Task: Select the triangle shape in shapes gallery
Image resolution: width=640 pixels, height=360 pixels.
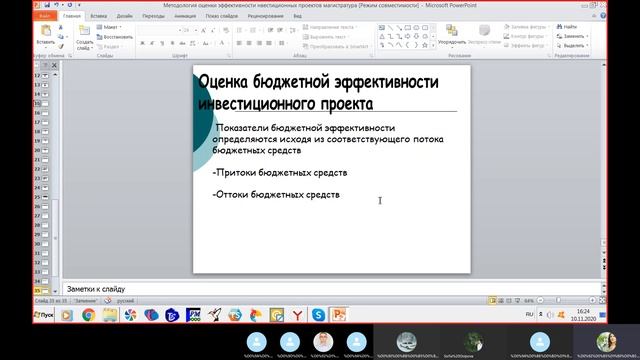Action: pos(382,37)
